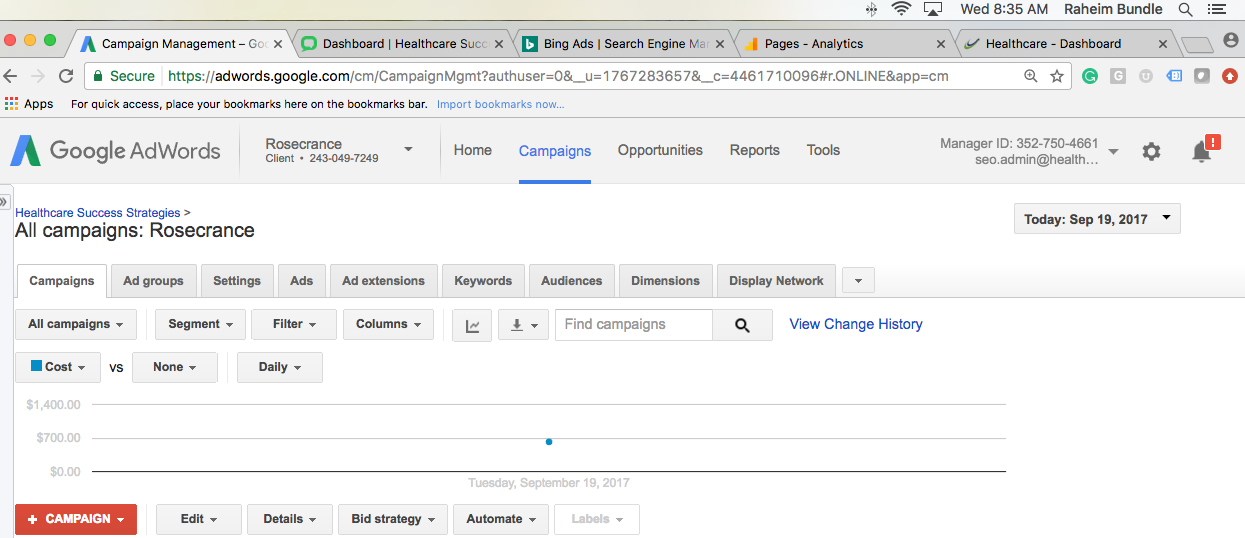Viewport: 1245px width, 538px height.
Task: Open the Details dropdown
Action: 290,519
